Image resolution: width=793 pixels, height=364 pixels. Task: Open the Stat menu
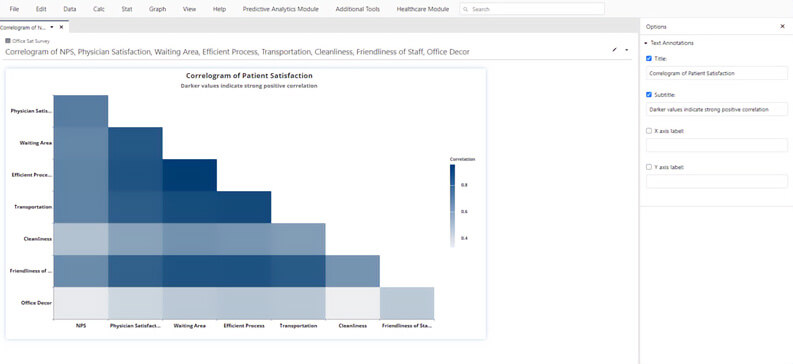pos(127,9)
